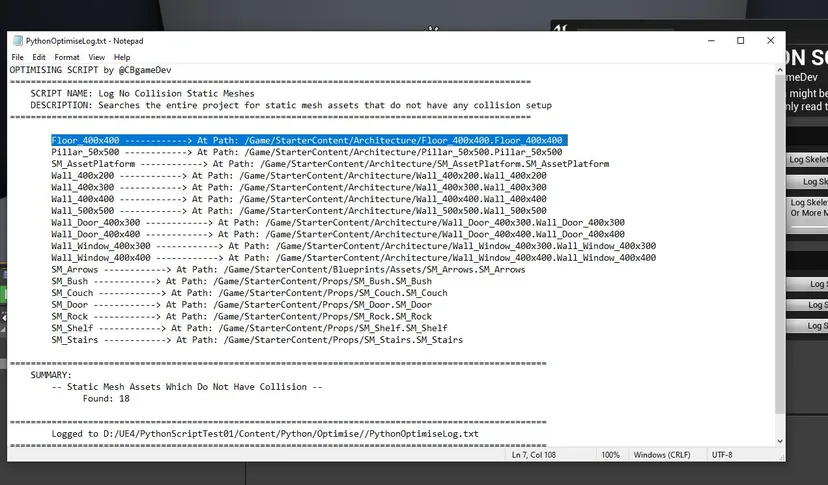Click the SM_Shelf log line
This screenshot has width=828, height=485.
[249, 328]
